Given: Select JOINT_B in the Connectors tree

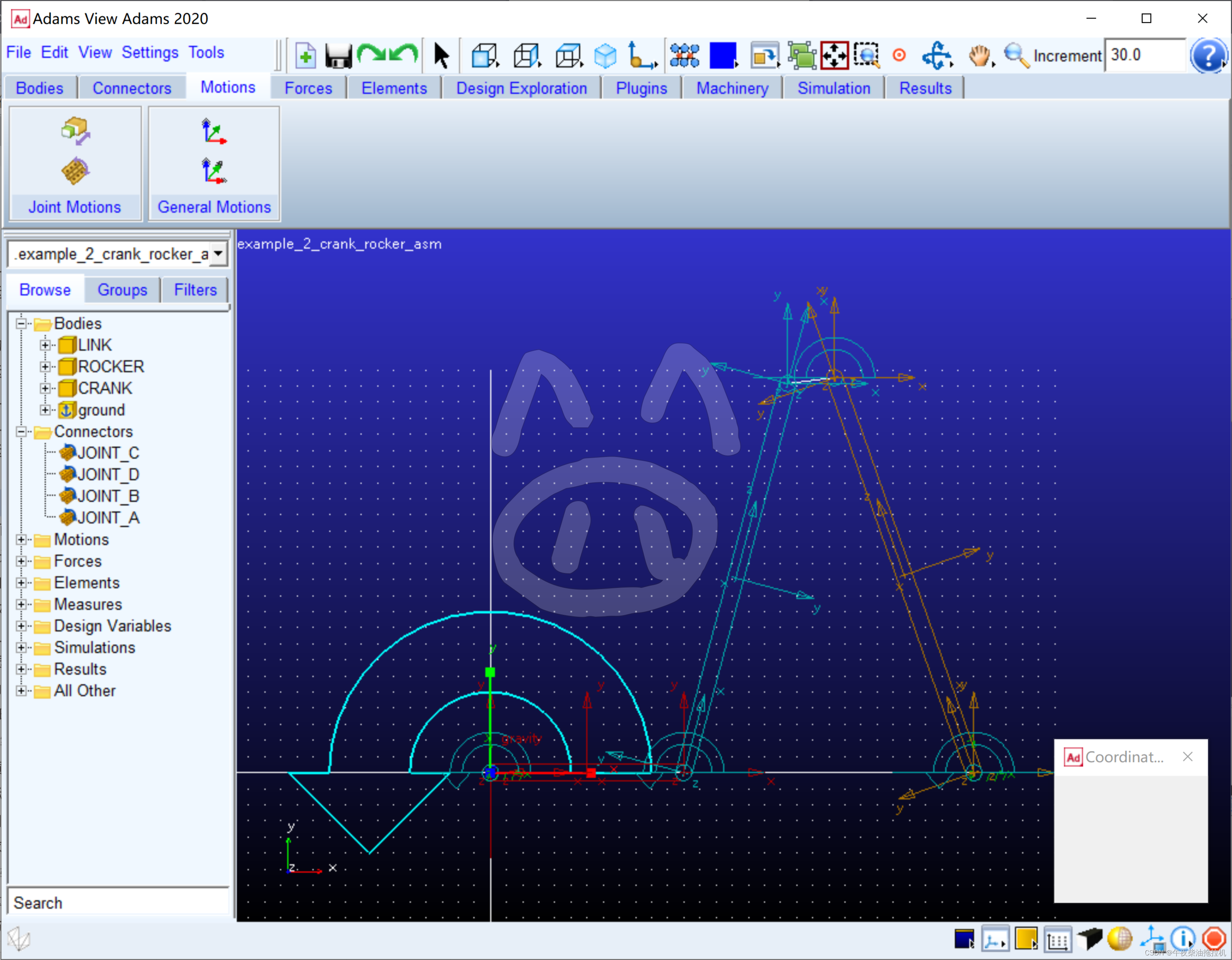Looking at the screenshot, I should (108, 496).
